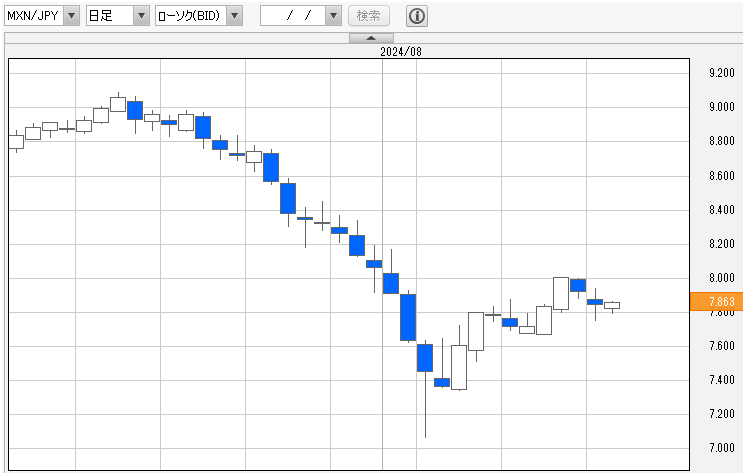The height and width of the screenshot is (475, 745).
Task: Click the orange 7.863 current price marker
Action: [716, 302]
